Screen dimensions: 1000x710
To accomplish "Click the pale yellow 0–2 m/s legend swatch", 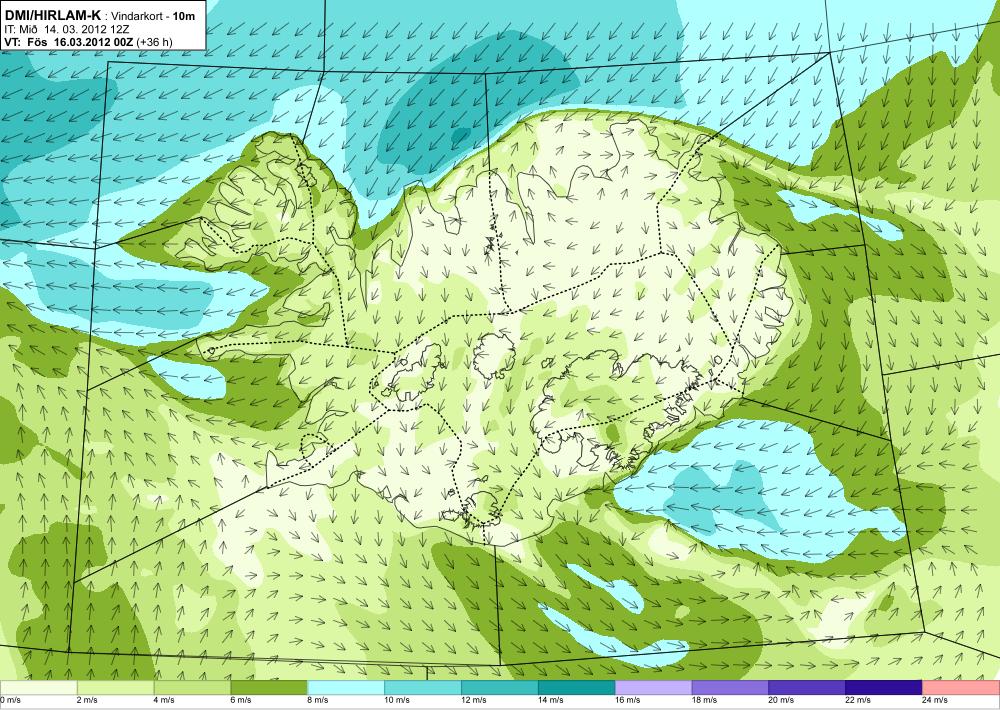I will click(x=38, y=688).
